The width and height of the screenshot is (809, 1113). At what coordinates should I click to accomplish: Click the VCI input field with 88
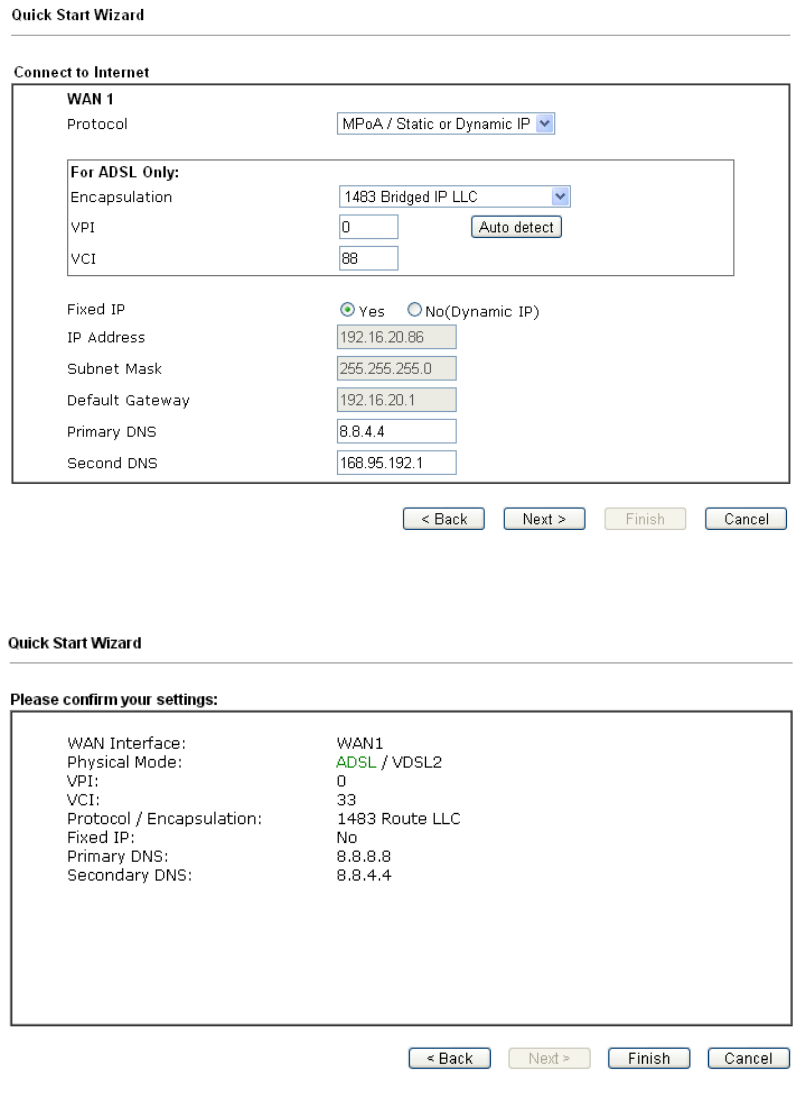coord(368,258)
